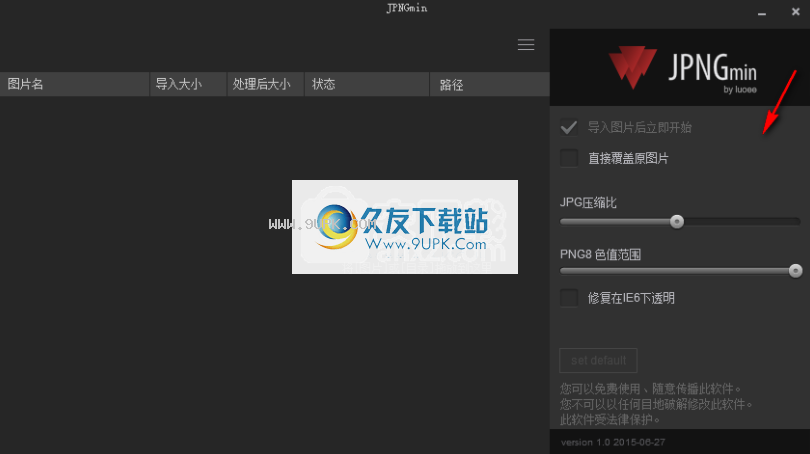The width and height of the screenshot is (810, 454).
Task: Click the JPNGmin red logo
Action: point(632,67)
